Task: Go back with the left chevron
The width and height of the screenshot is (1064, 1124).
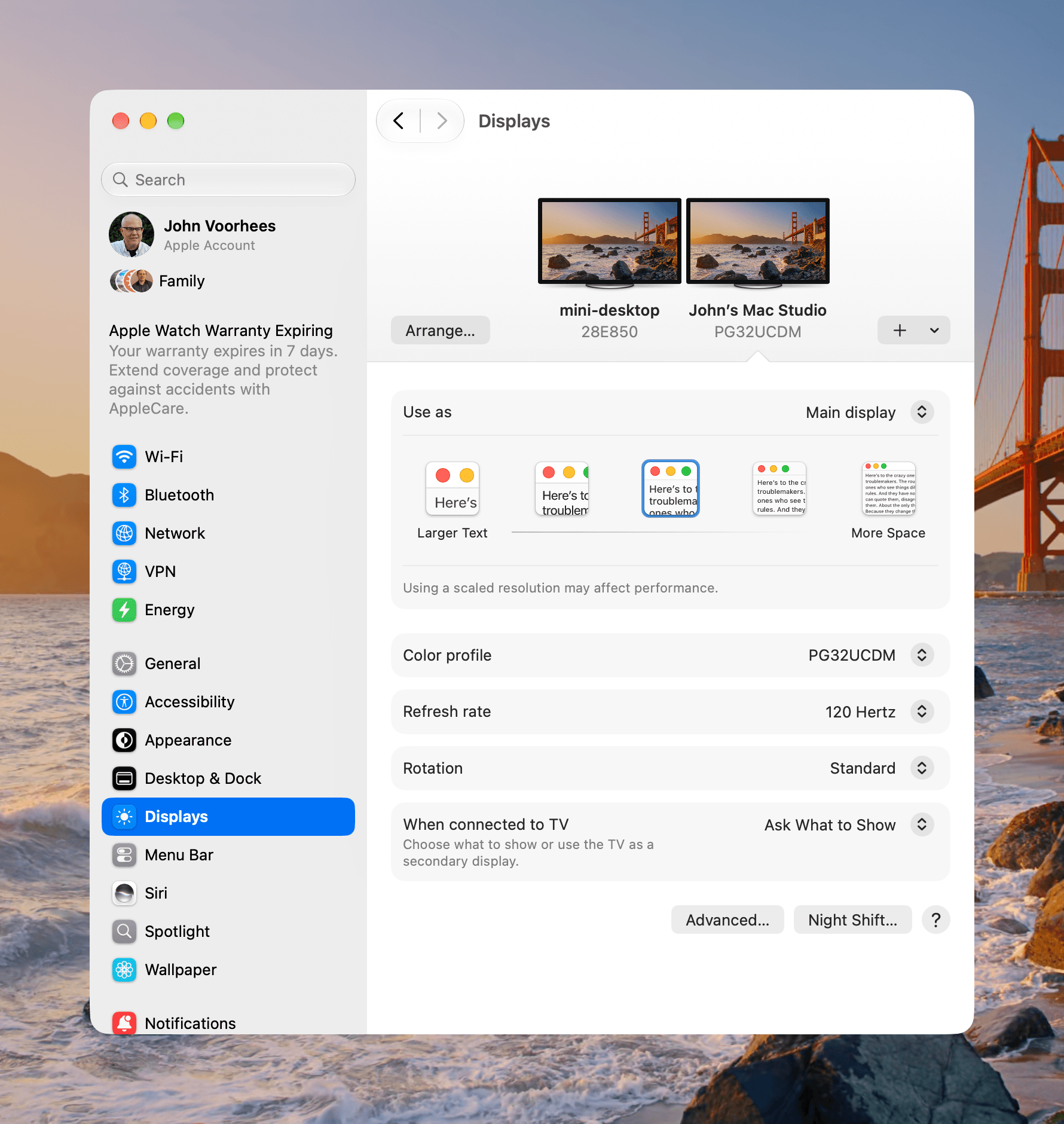Action: [x=399, y=121]
